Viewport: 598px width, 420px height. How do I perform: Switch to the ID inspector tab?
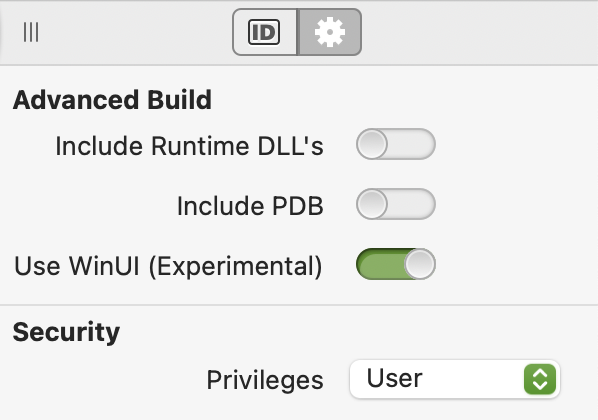pos(265,32)
